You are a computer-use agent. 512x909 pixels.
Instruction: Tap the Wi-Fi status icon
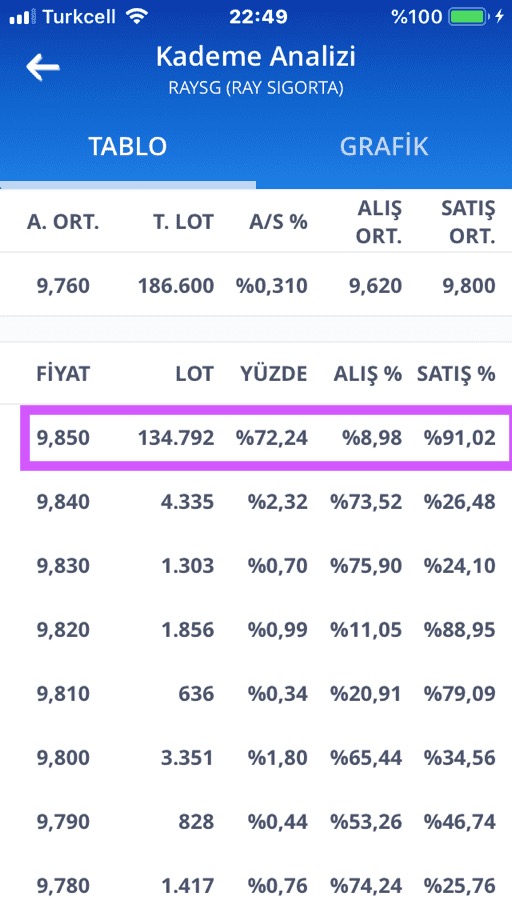coord(137,17)
